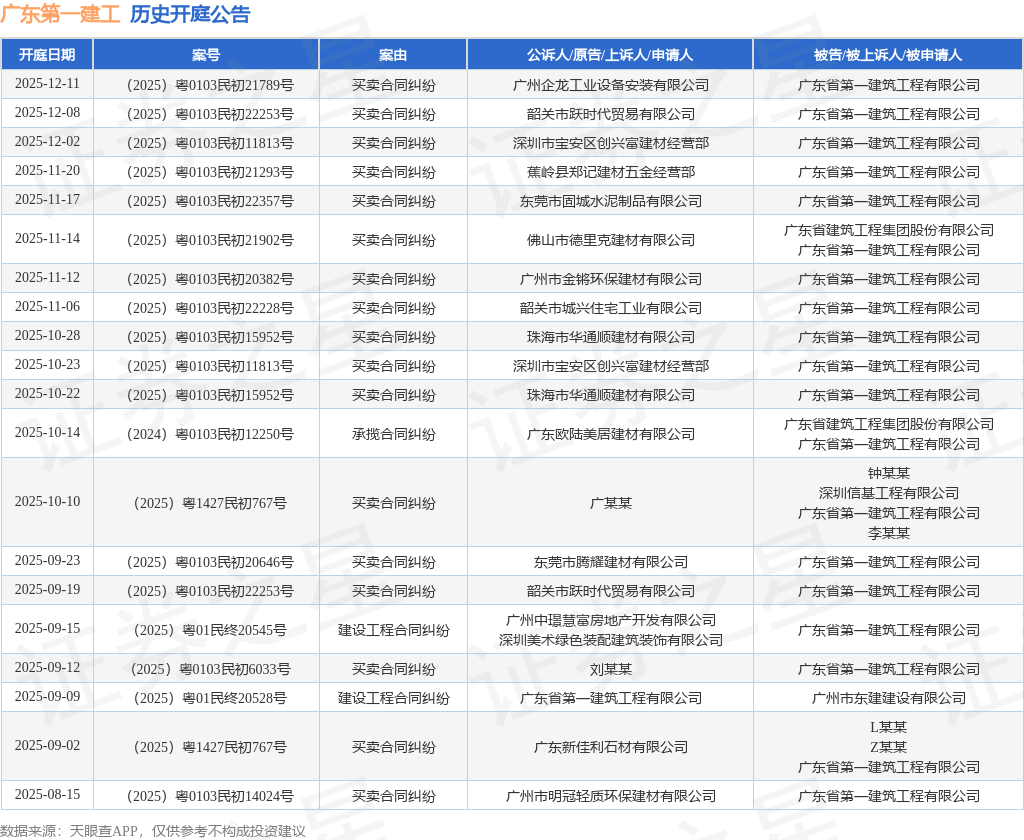Click 广东省建筑工程集团股份有限公司 in 2025-11-14 row
Image resolution: width=1024 pixels, height=840 pixels.
coord(888,230)
